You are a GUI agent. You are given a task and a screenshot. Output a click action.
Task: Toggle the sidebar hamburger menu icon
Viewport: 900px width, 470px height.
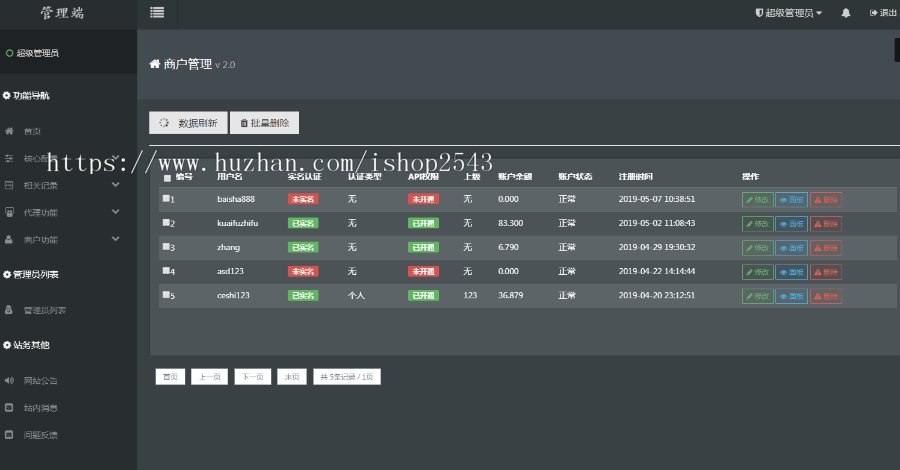pos(157,13)
